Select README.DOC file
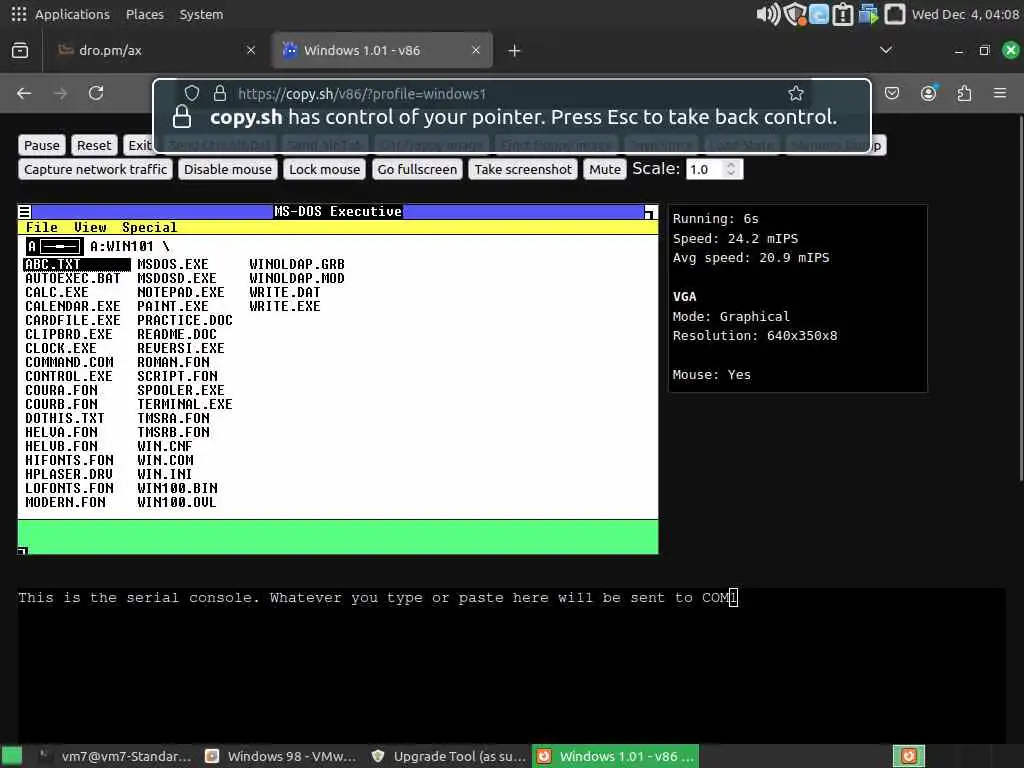Viewport: 1024px width, 768px height. click(177, 334)
